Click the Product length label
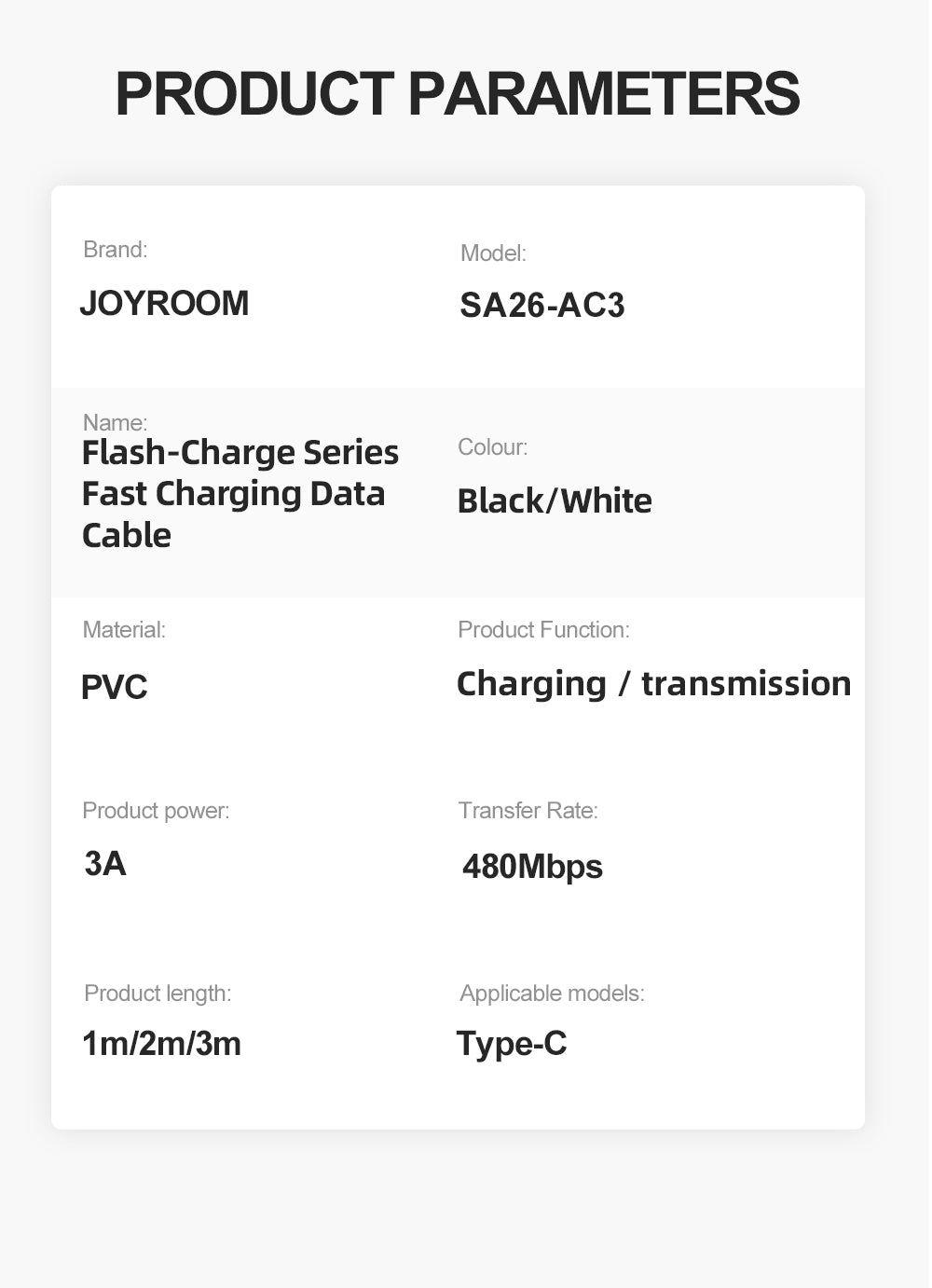 click(x=158, y=993)
